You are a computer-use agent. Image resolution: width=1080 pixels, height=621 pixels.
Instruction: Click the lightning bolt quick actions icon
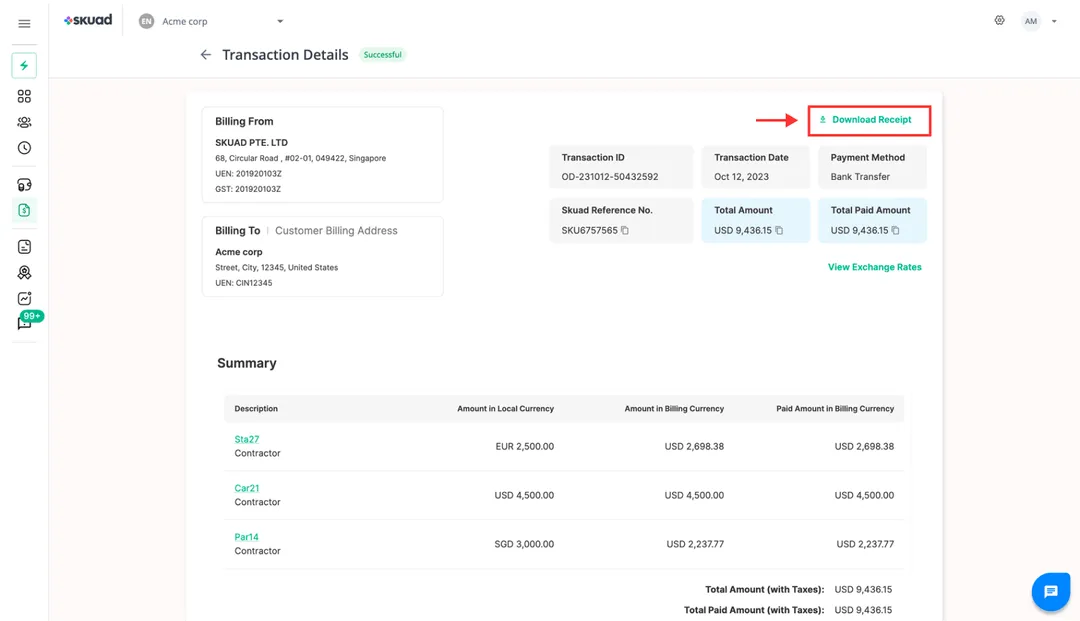(24, 65)
